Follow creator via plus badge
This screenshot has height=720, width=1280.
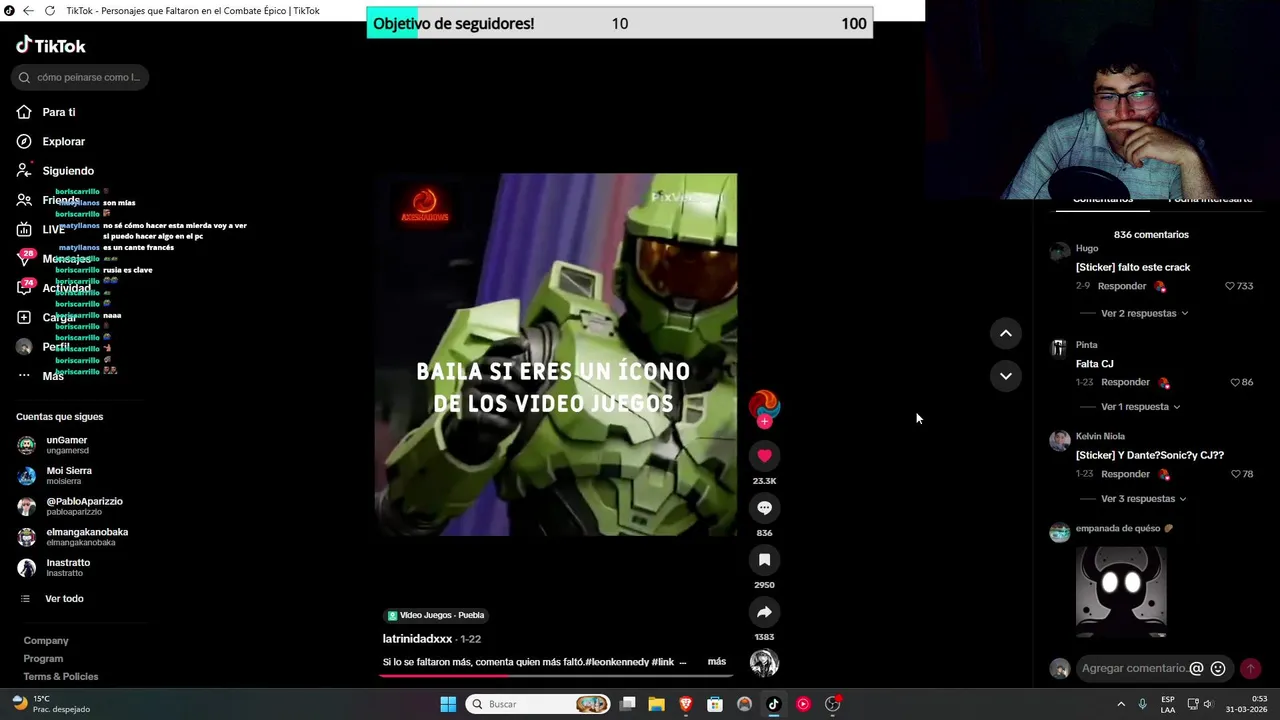(x=764, y=422)
